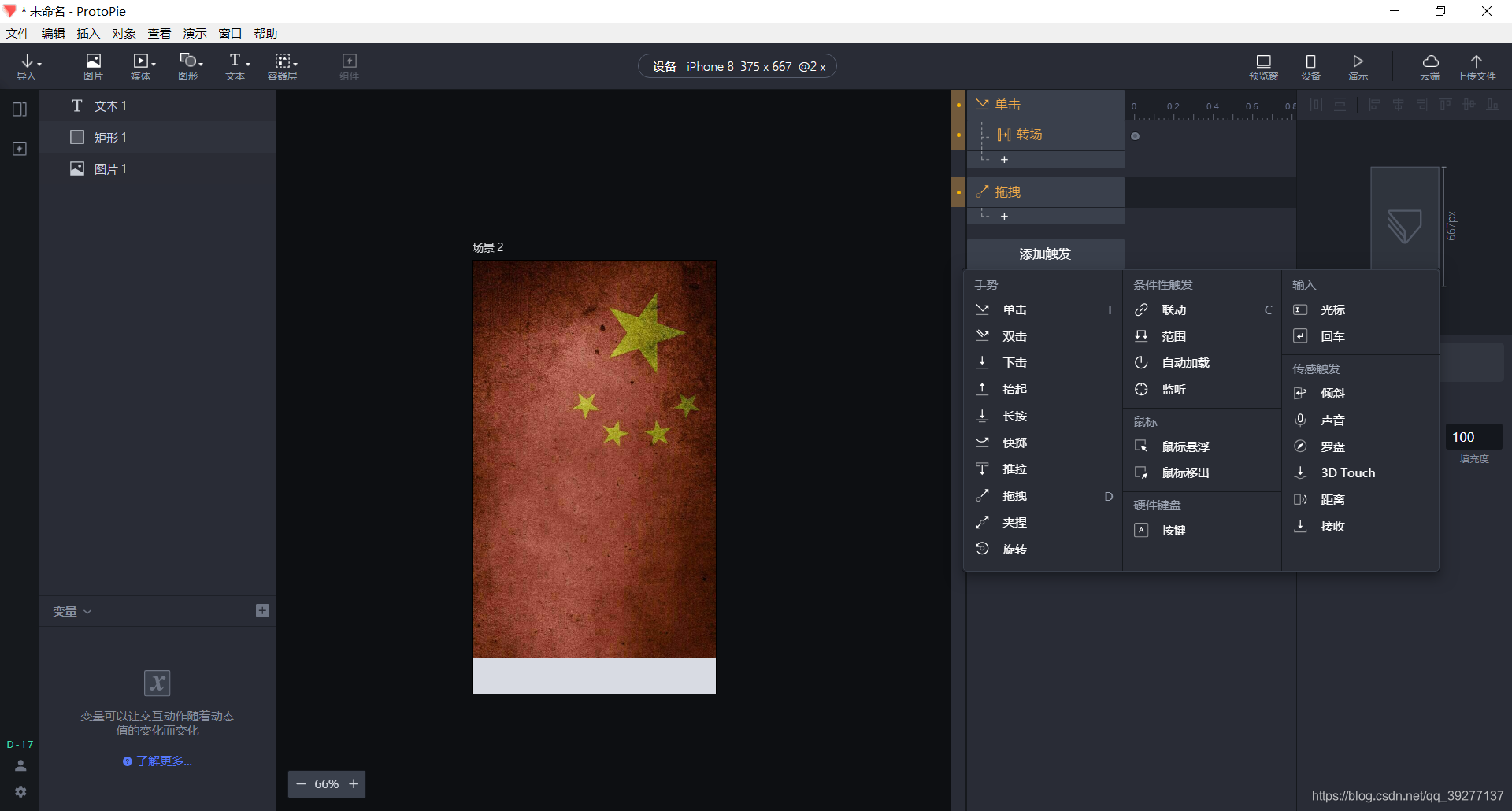
Task: Zoom in canvas with plus button
Action: [354, 783]
